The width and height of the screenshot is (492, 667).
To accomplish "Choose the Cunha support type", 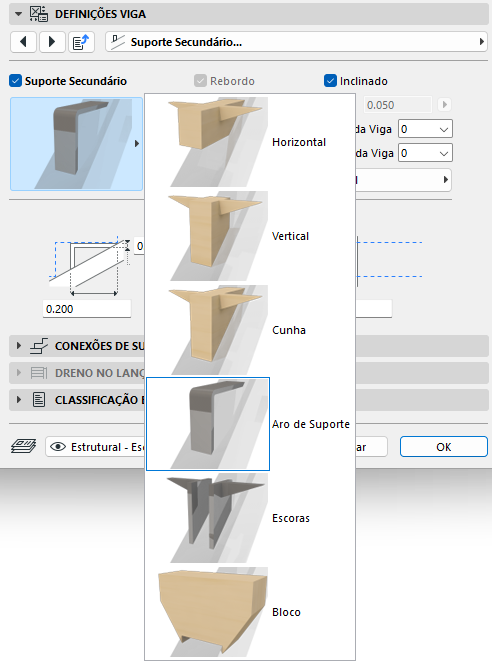I will click(250, 330).
